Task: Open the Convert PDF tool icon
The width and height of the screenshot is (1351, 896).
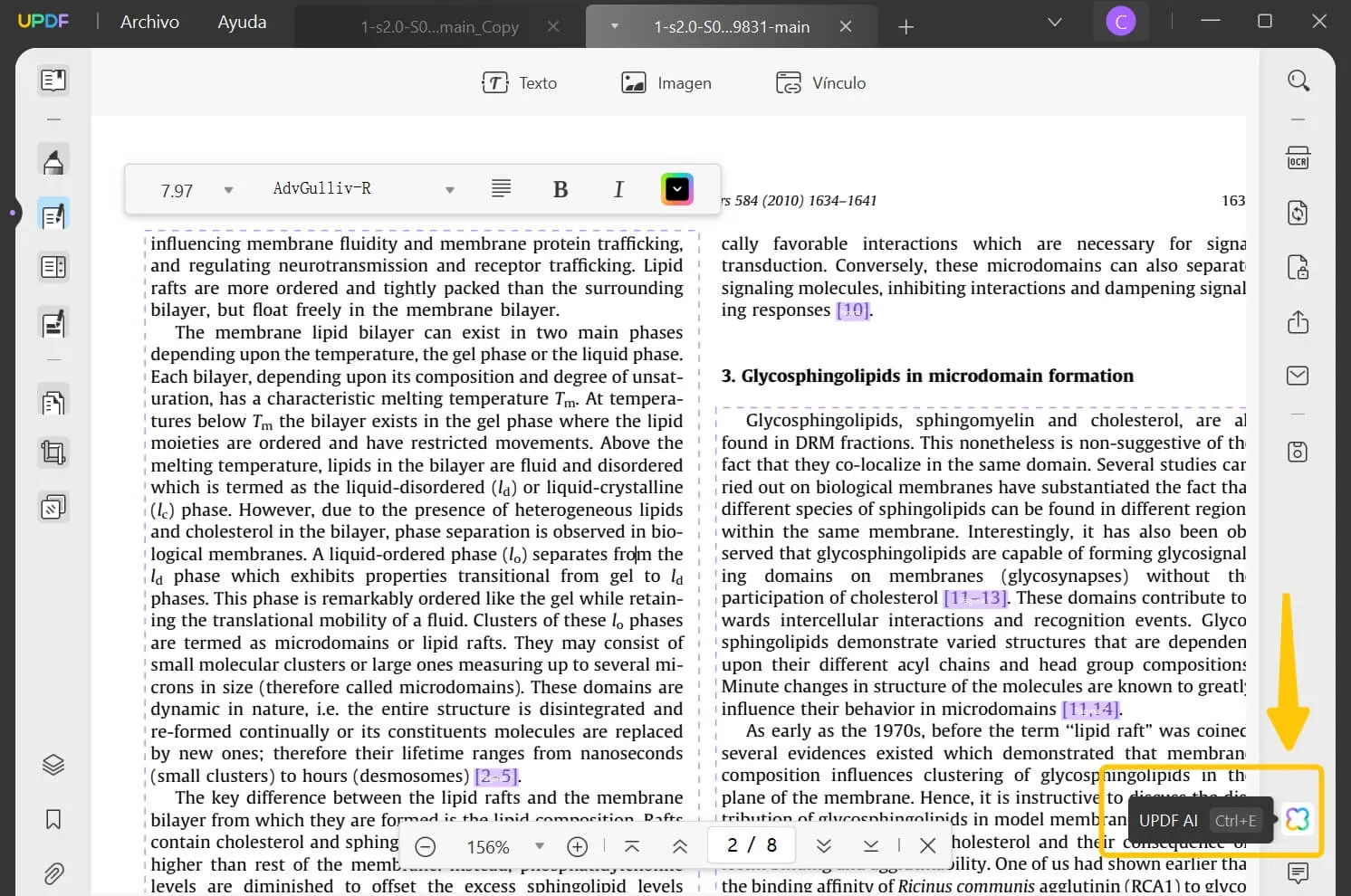Action: pos(53,401)
